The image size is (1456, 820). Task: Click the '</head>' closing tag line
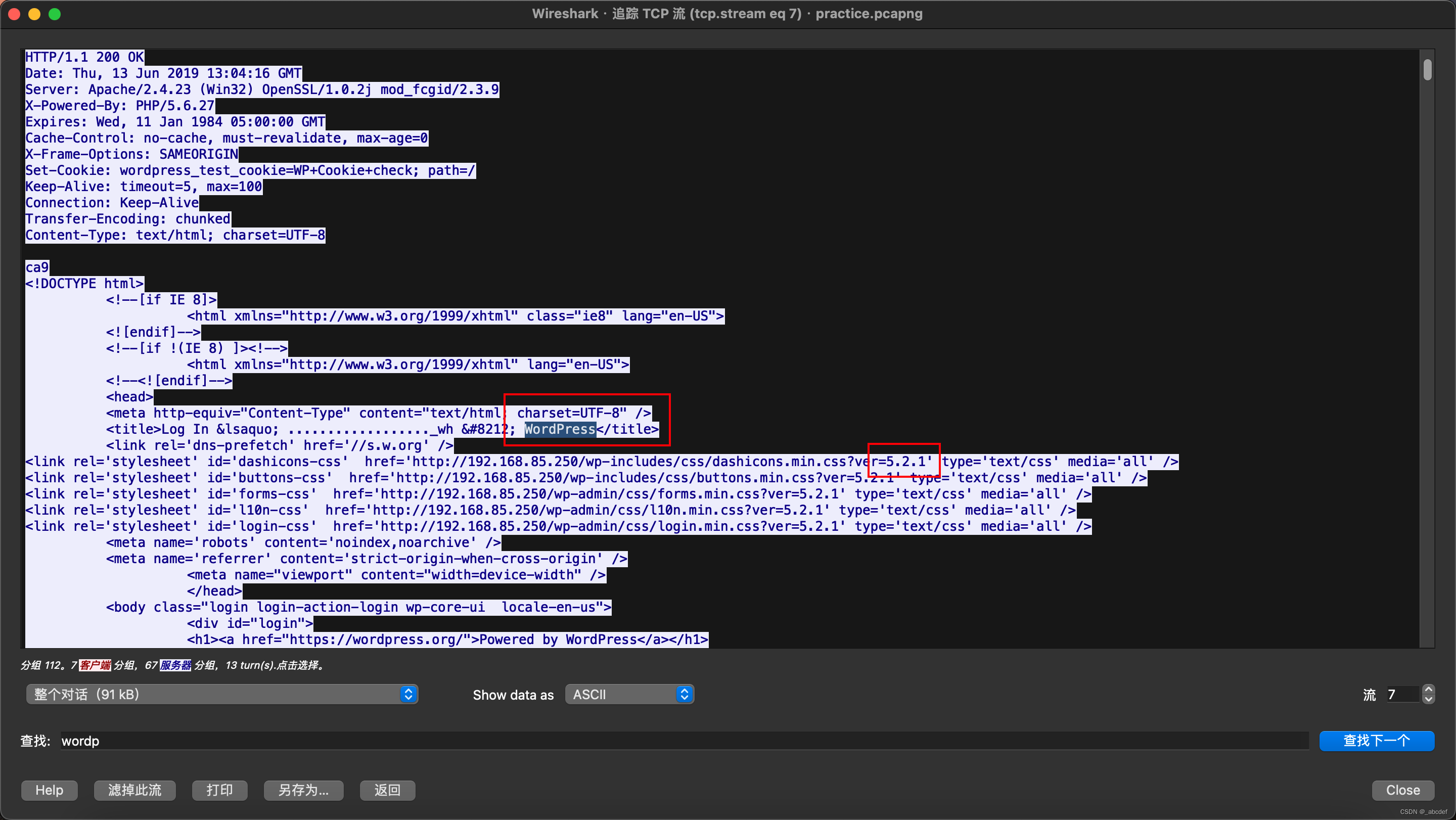pyautogui.click(x=214, y=591)
